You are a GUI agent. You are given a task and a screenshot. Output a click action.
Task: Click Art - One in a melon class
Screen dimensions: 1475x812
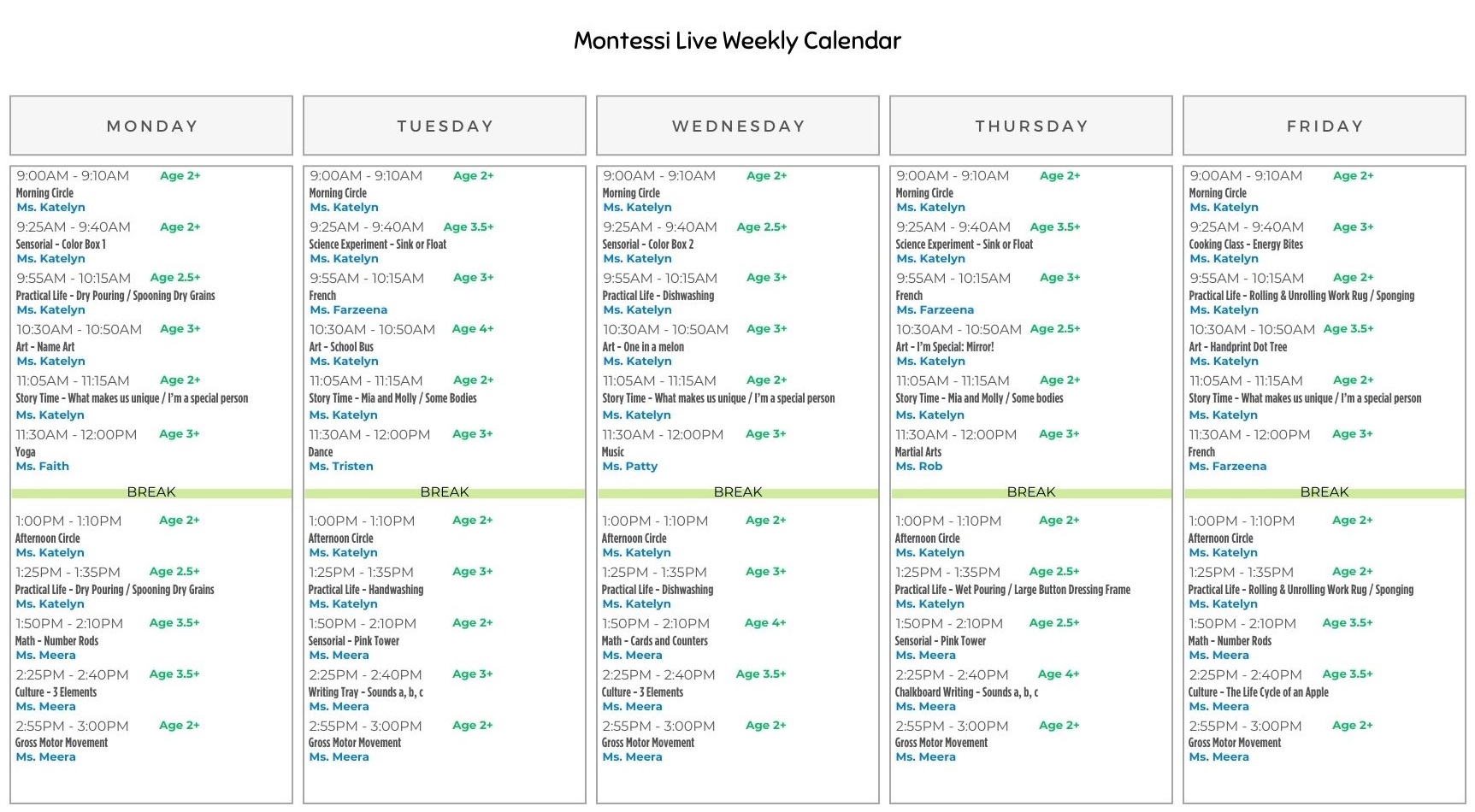point(643,347)
